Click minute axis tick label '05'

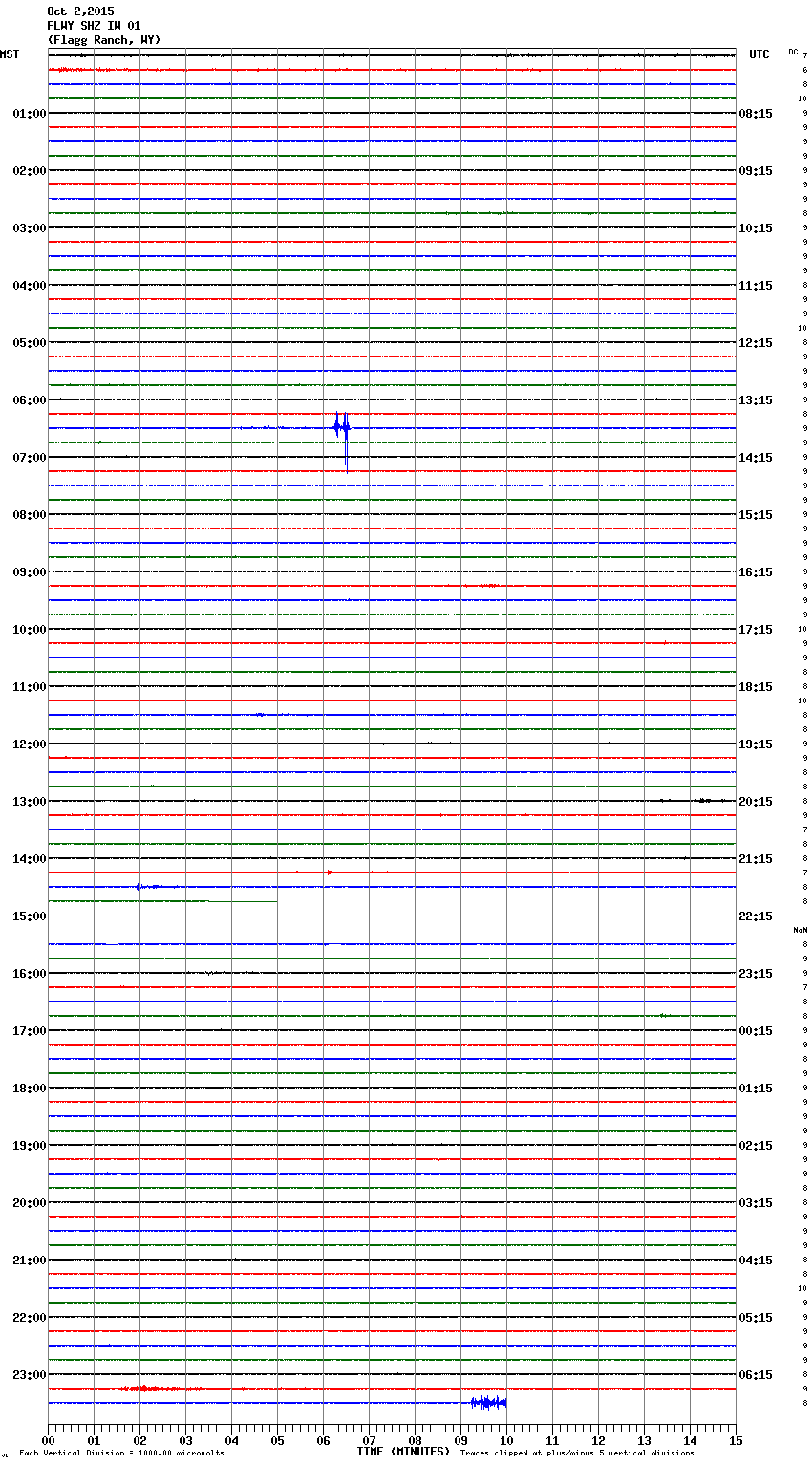277,1440
